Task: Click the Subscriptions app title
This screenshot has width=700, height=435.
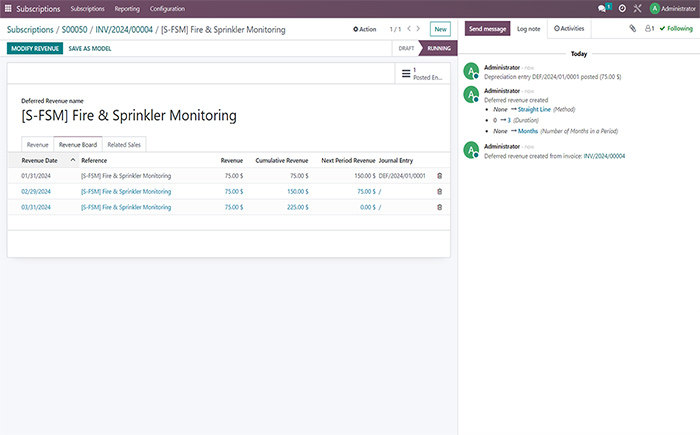Action: 38,8
